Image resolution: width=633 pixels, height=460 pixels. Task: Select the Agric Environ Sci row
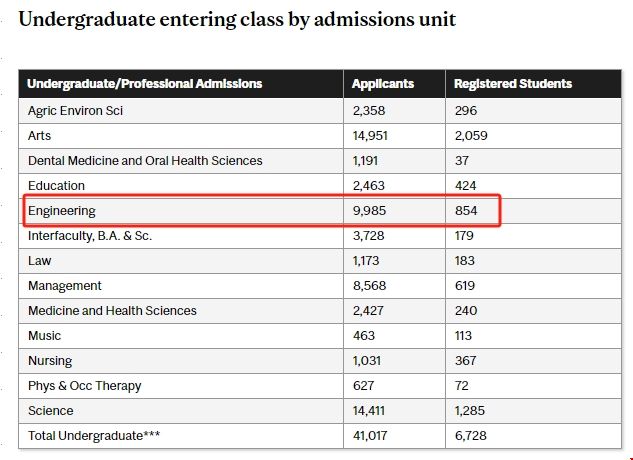click(x=75, y=110)
